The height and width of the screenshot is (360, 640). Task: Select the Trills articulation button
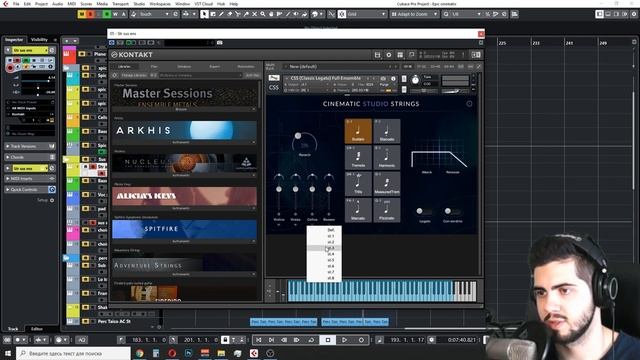pos(358,184)
